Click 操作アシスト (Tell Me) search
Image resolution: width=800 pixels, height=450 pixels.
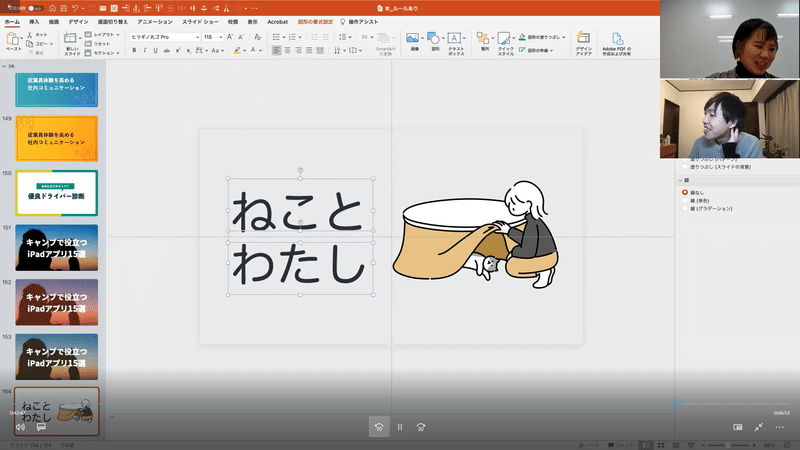tap(359, 22)
